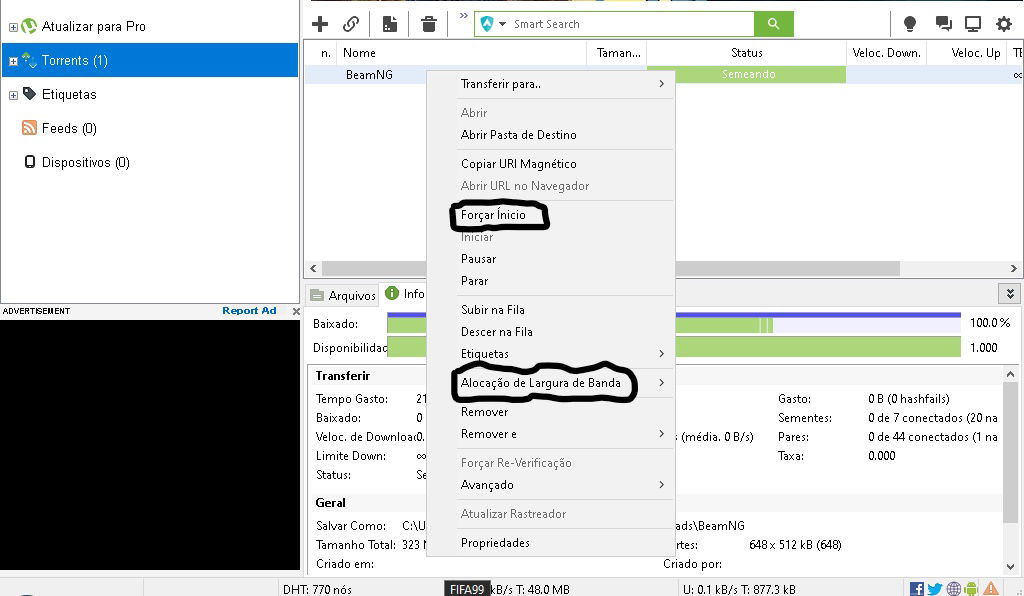The height and width of the screenshot is (596, 1024).
Task: Click the Android icon in status bar
Action: 971,589
